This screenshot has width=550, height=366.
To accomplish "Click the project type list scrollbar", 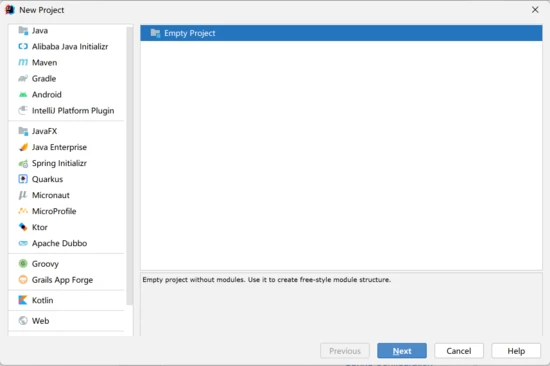I will [x=129, y=166].
